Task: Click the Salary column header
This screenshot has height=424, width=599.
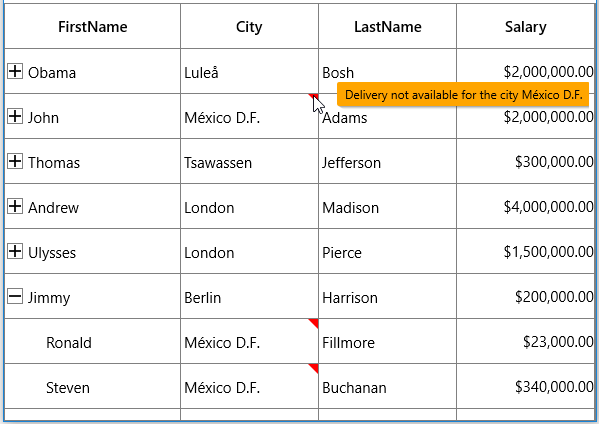Action: 525,26
